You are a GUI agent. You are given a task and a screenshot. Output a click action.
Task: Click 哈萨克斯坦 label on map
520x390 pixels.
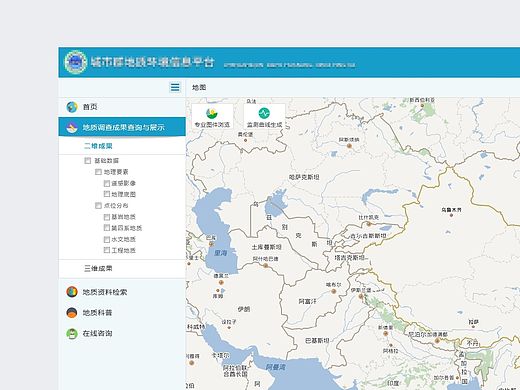[304, 177]
